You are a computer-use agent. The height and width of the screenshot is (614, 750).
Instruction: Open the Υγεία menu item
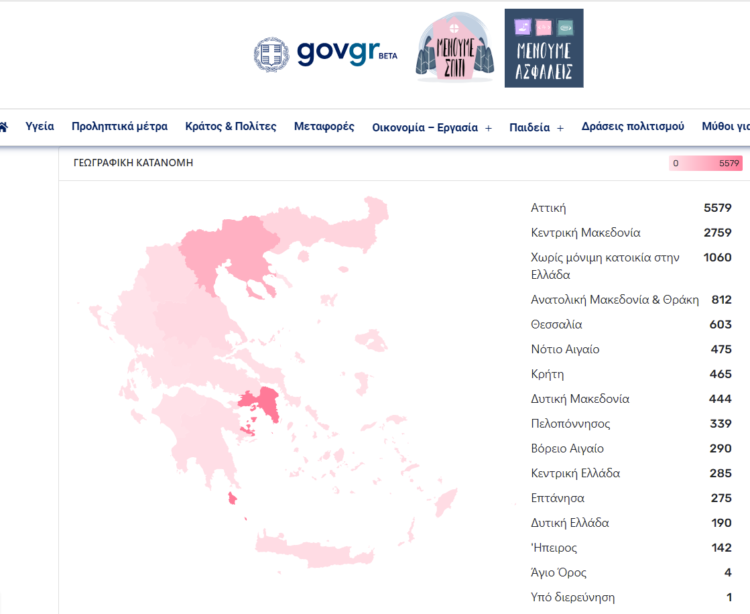click(x=40, y=126)
